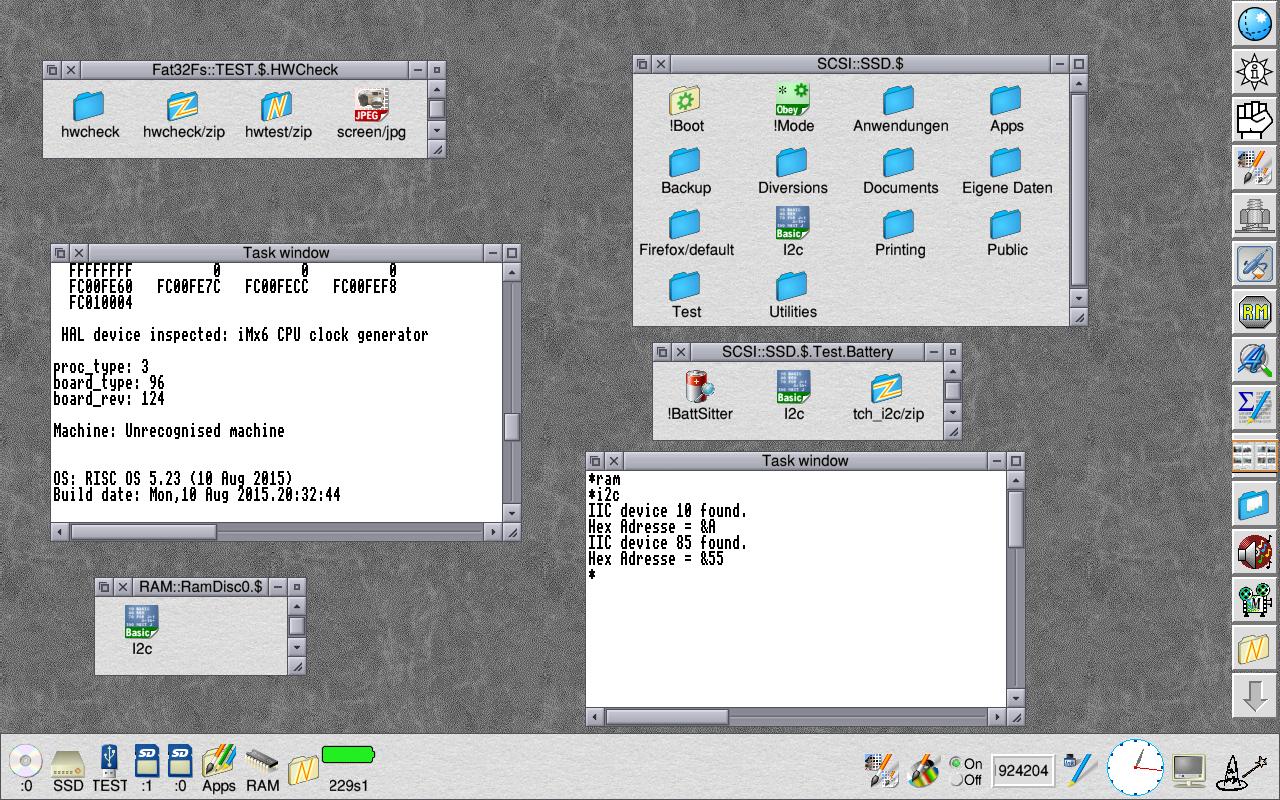Open the hwcheck/zip archive
This screenshot has height=800, width=1280.
[x=183, y=105]
